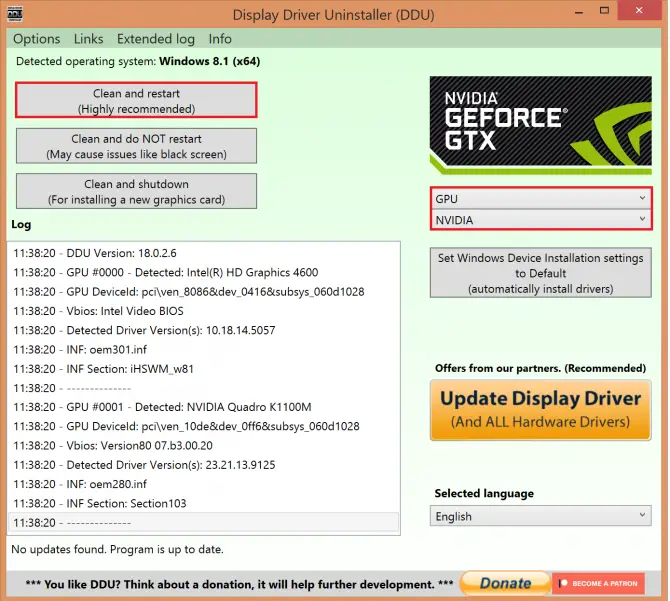Select log line with dev_0ff6 DeviceId
This screenshot has width=670, height=601.
[203, 426]
